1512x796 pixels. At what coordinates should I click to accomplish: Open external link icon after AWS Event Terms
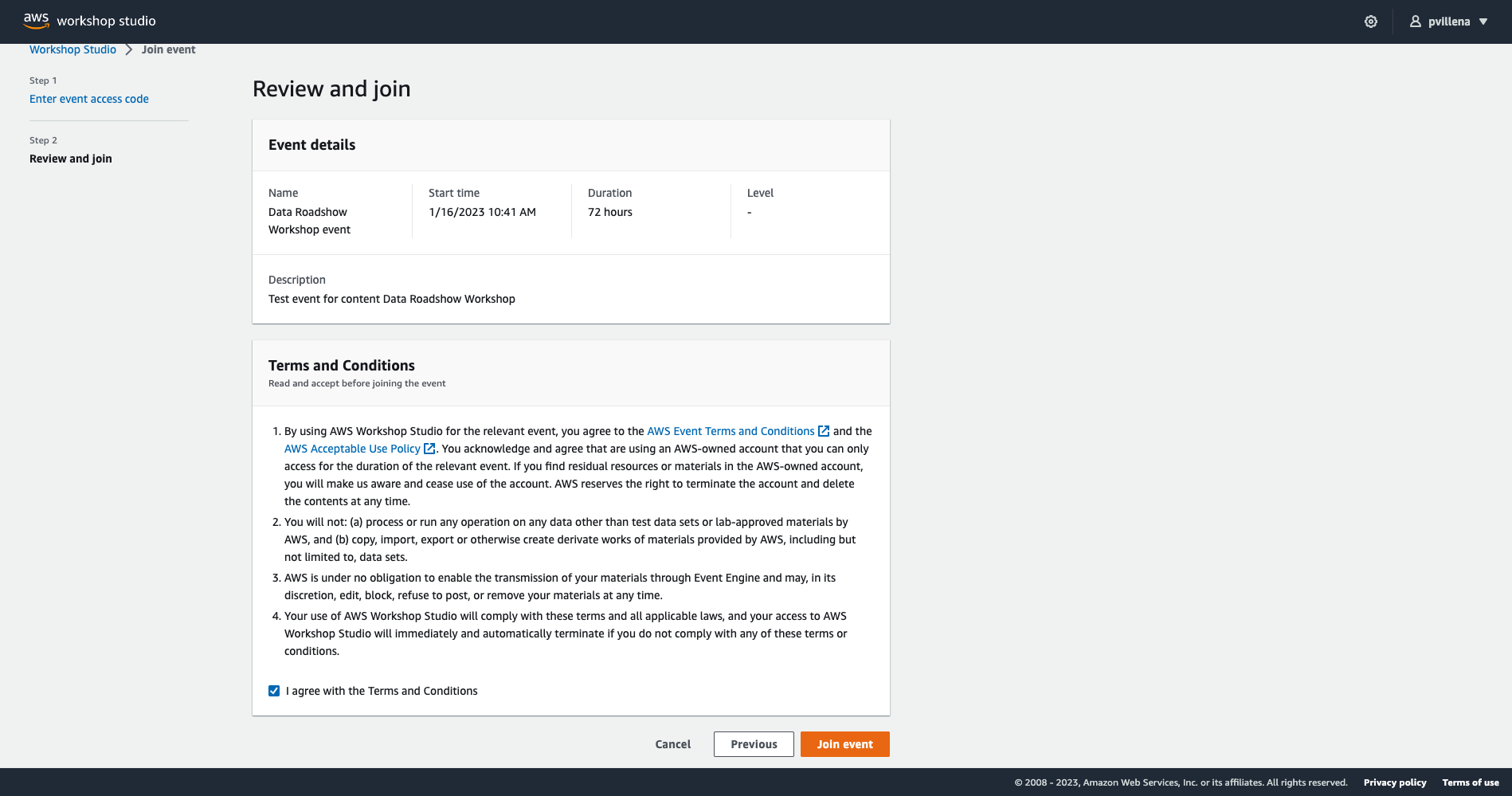point(824,431)
